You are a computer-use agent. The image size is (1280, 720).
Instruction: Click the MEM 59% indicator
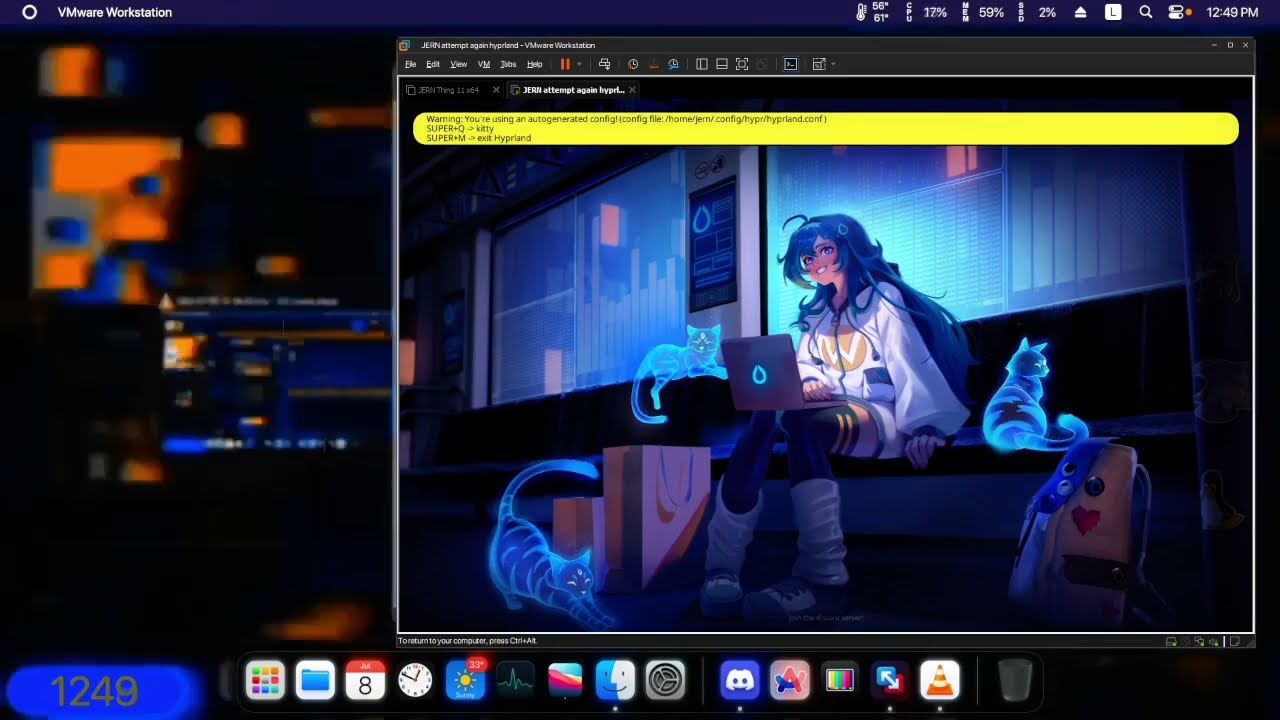pyautogui.click(x=983, y=12)
